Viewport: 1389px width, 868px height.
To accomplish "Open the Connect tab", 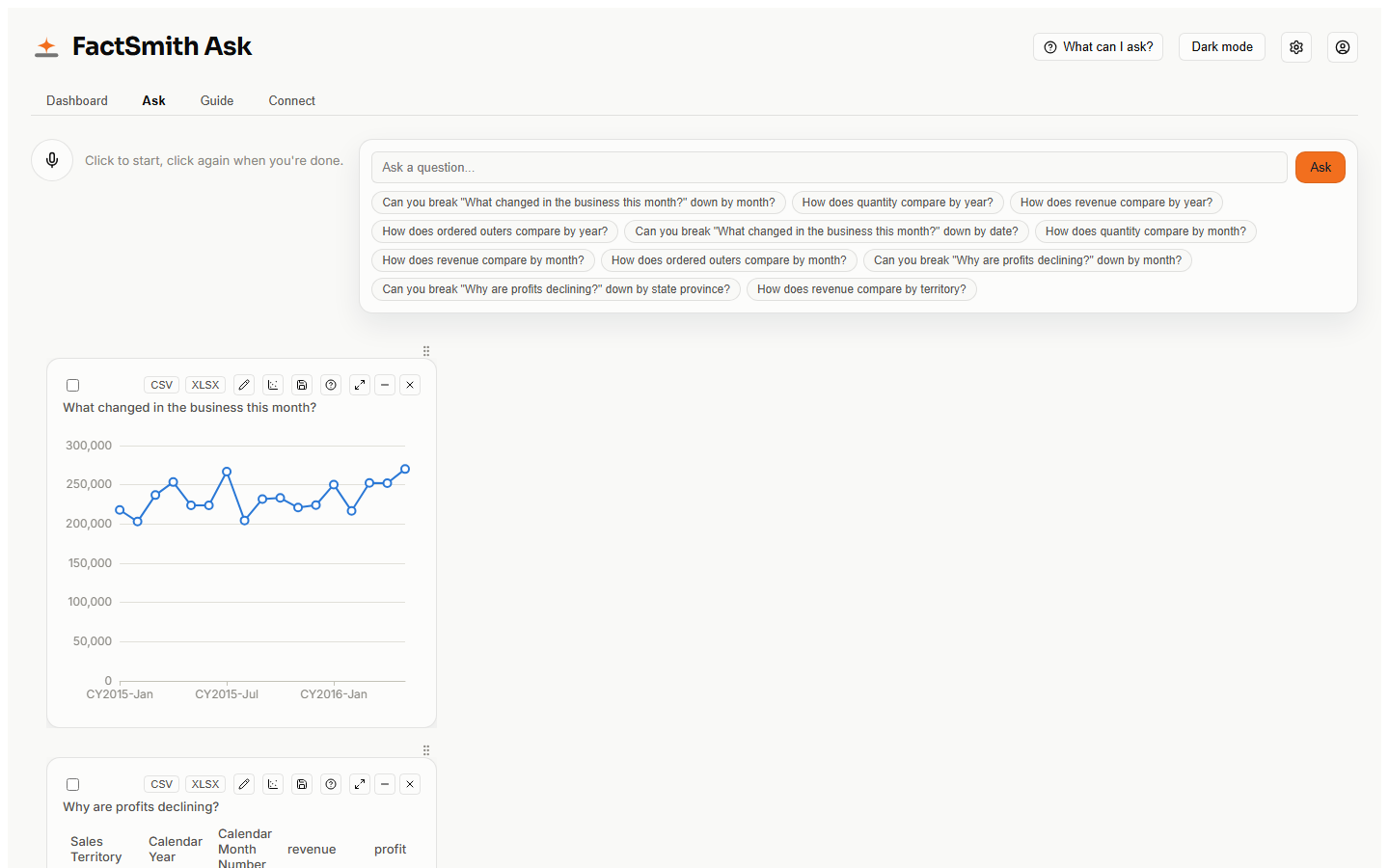I will point(292,100).
